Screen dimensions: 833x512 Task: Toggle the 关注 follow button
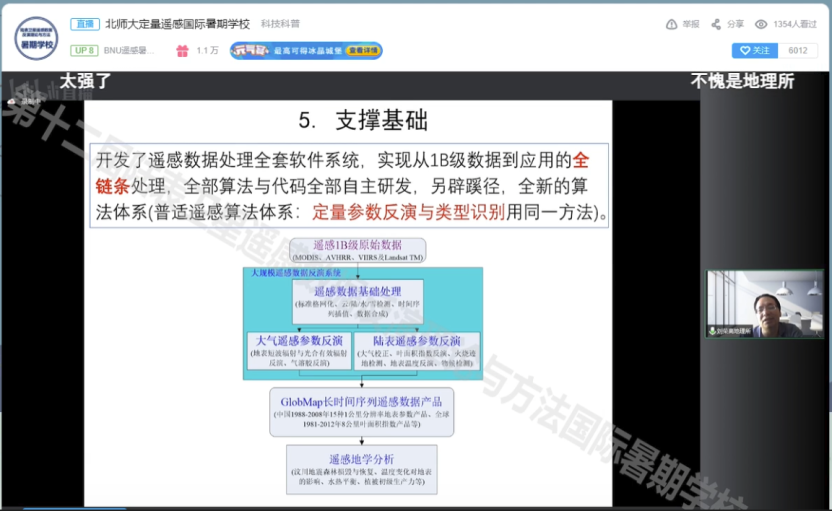point(754,50)
